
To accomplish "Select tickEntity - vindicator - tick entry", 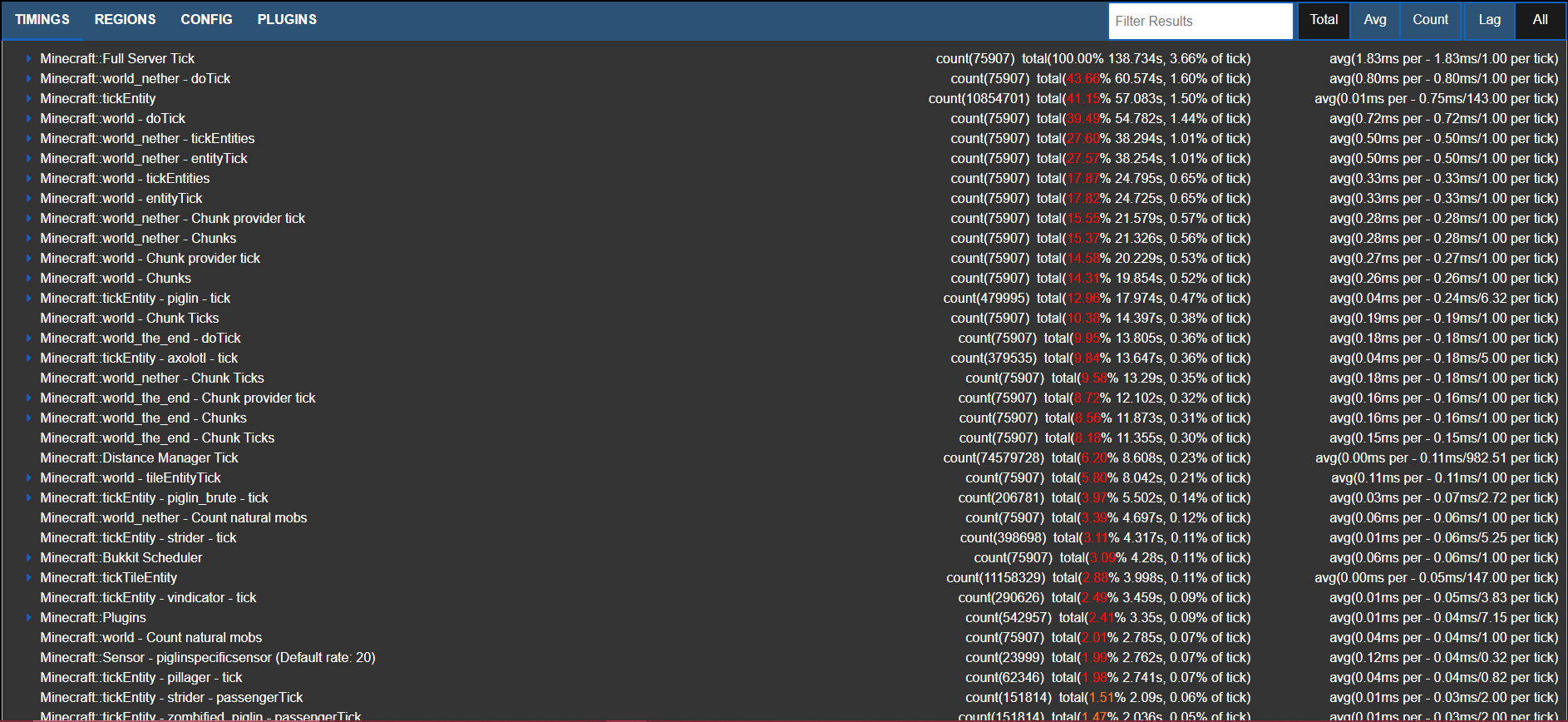I will (x=148, y=598).
